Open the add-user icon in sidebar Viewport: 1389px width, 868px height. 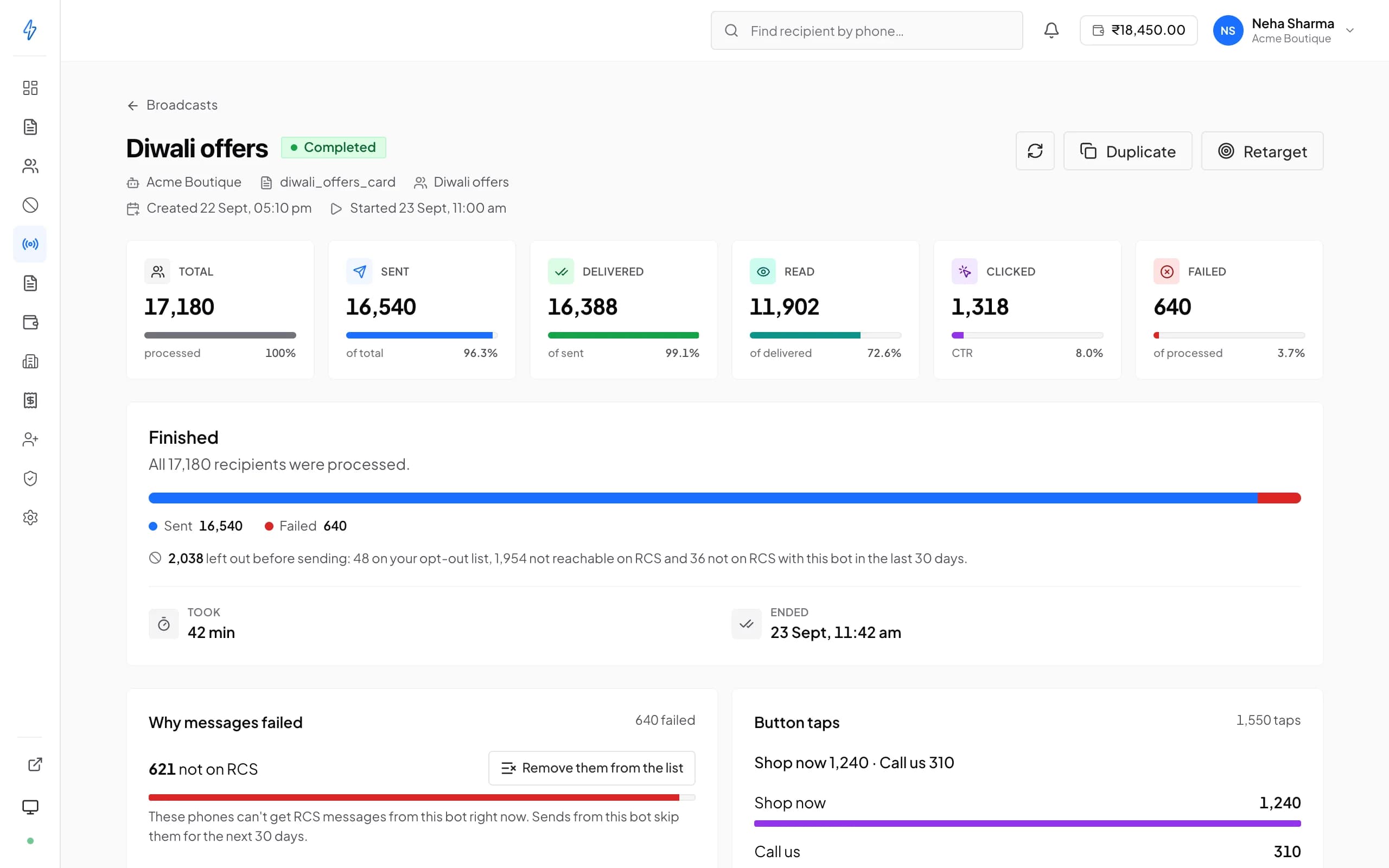(x=30, y=439)
